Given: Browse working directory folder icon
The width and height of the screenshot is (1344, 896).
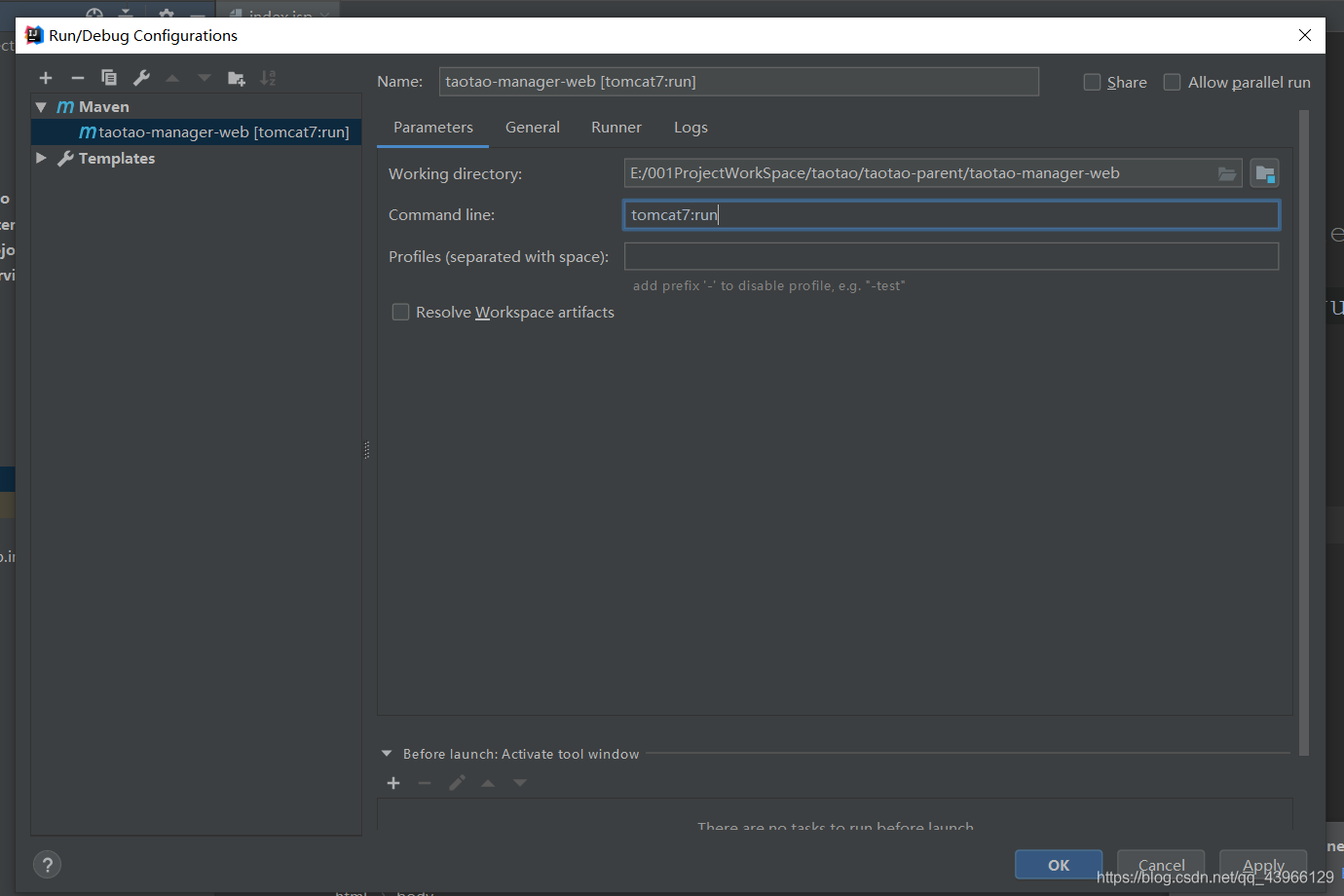Looking at the screenshot, I should [x=1227, y=173].
